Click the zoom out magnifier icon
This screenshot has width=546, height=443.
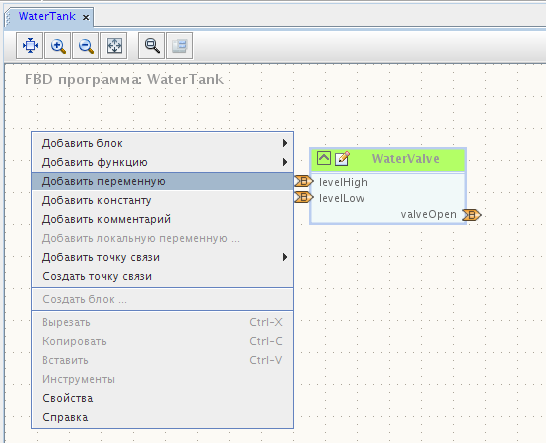point(86,46)
